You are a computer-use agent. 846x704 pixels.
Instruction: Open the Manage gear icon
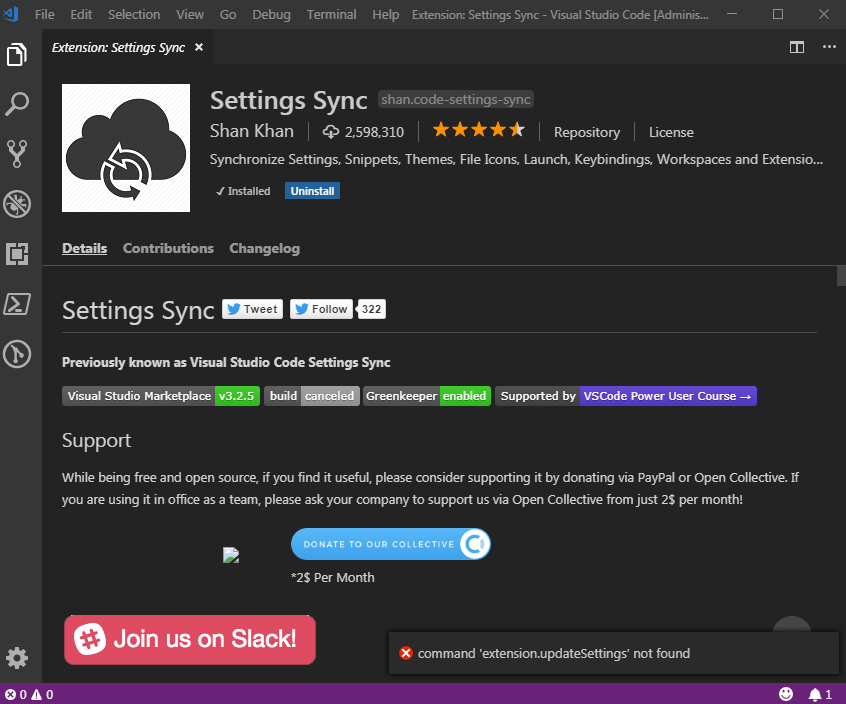click(17, 658)
